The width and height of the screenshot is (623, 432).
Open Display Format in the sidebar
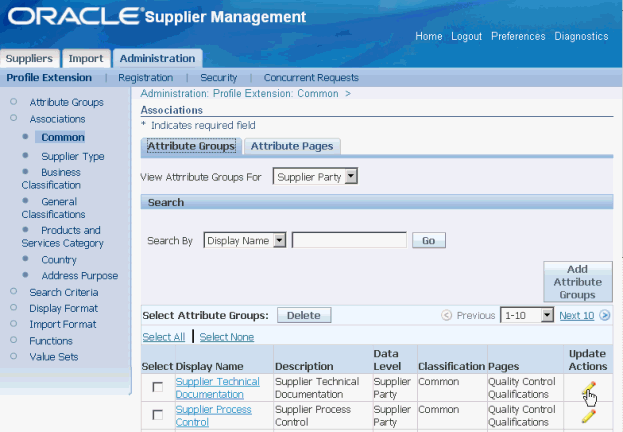[x=64, y=308]
